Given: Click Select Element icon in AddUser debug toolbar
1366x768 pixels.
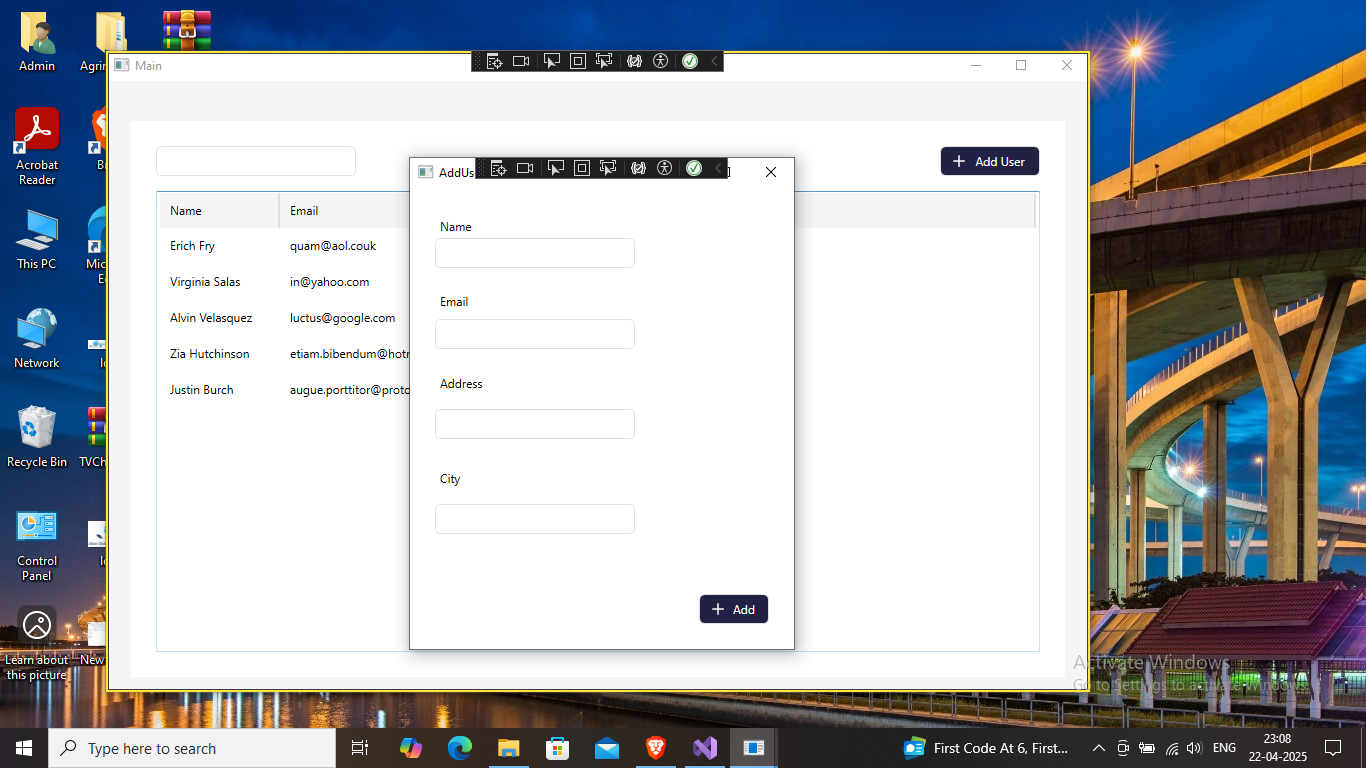Looking at the screenshot, I should [x=555, y=168].
